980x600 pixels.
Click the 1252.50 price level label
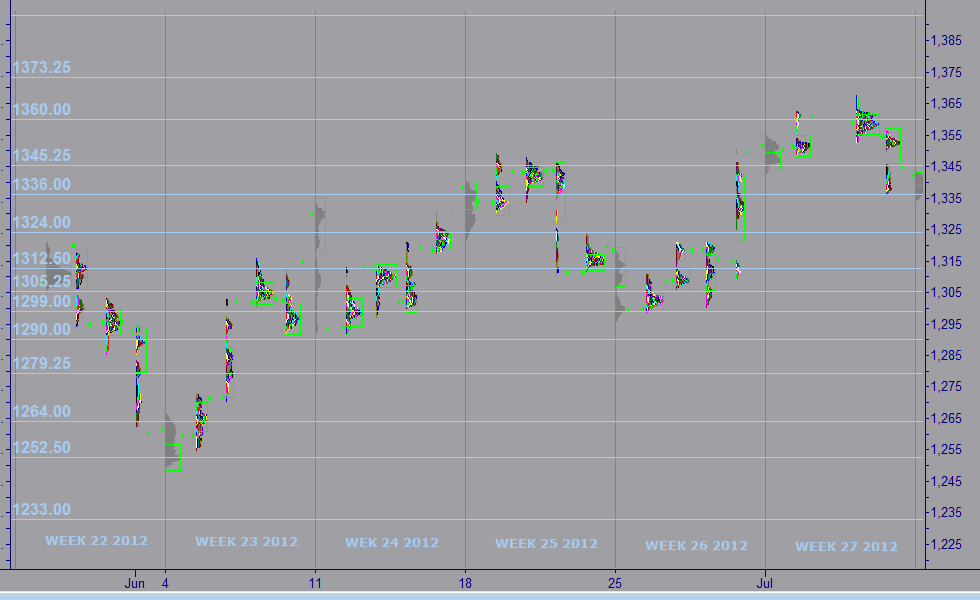(42, 447)
